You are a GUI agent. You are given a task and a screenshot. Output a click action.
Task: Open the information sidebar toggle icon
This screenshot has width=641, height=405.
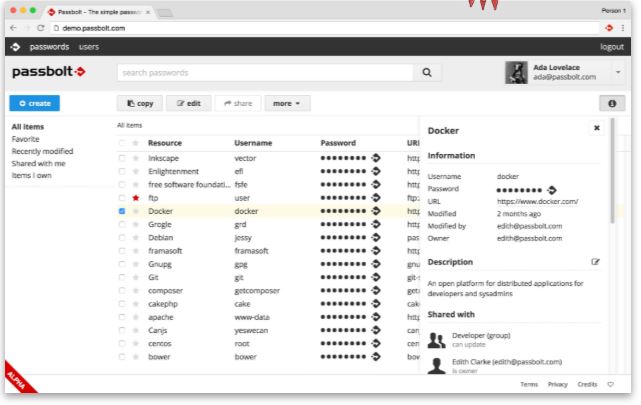[612, 103]
